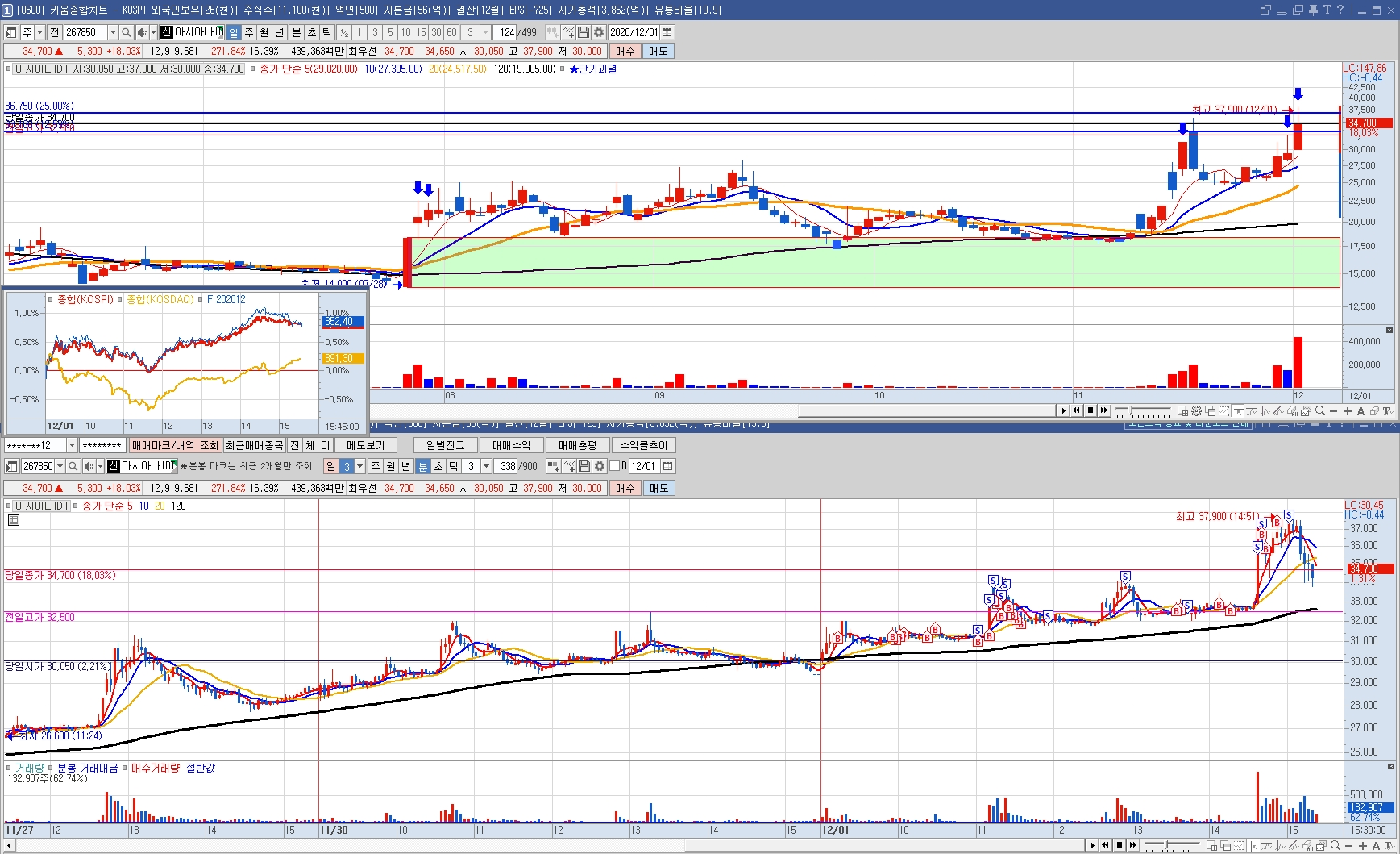Open stock code 267850 dropdown in lower toolbar
1400x854 pixels.
(x=60, y=466)
